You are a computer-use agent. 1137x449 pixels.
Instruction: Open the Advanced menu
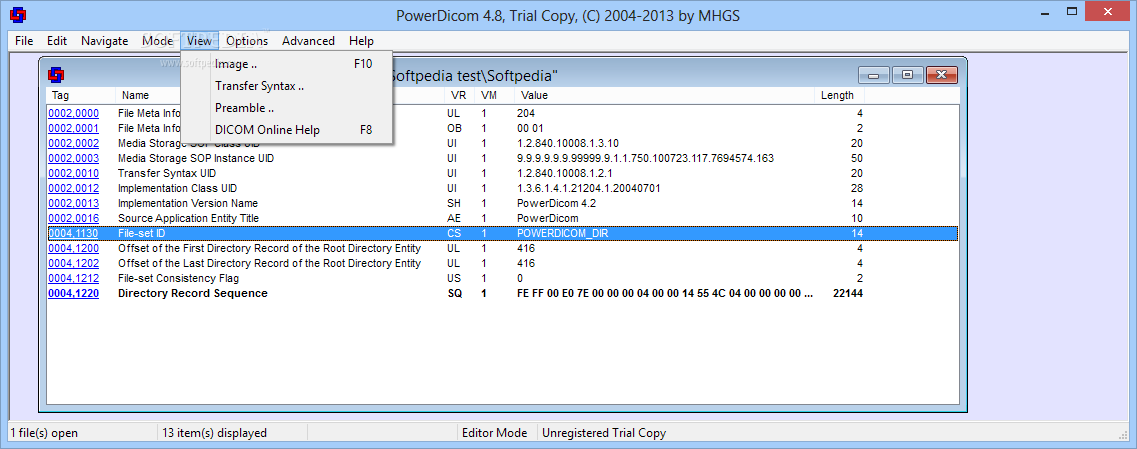308,41
